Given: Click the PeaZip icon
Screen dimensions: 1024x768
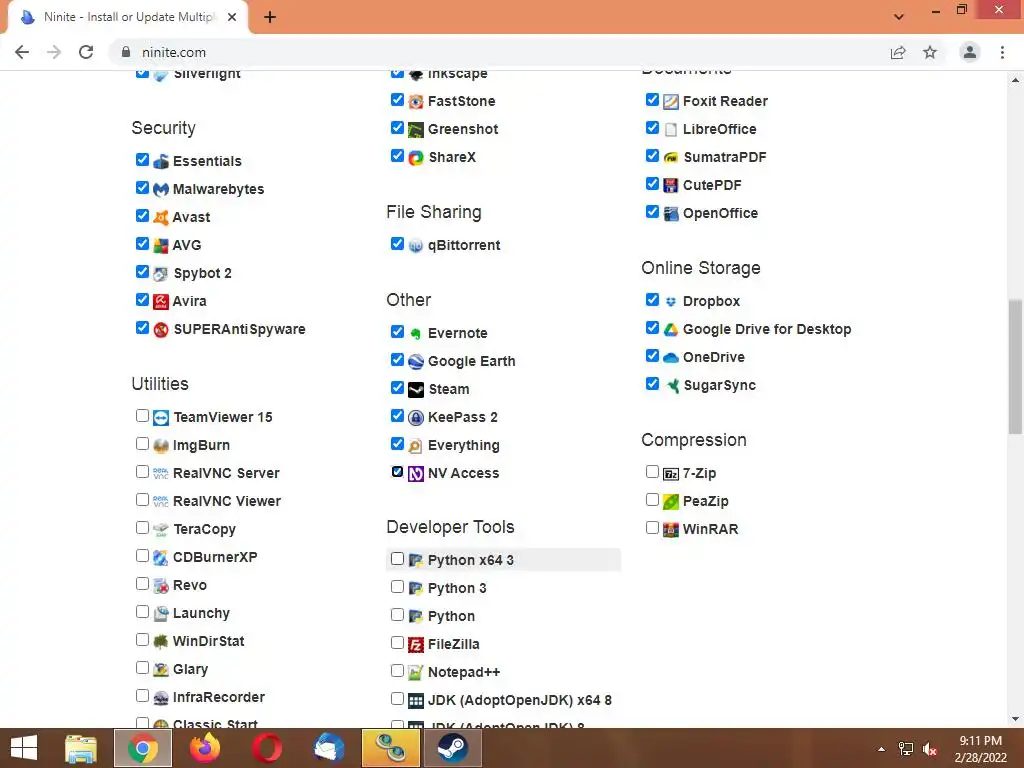Looking at the screenshot, I should point(671,502).
